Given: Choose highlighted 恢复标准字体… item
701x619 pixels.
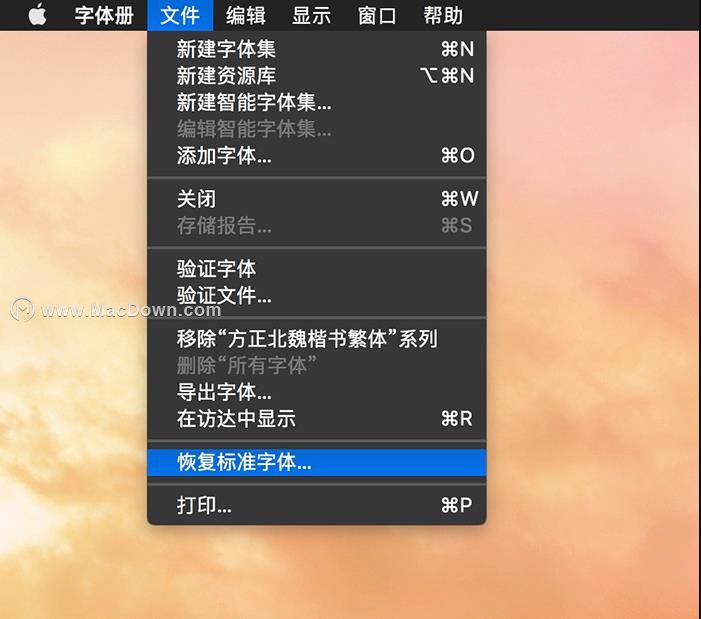Looking at the screenshot, I should 317,462.
